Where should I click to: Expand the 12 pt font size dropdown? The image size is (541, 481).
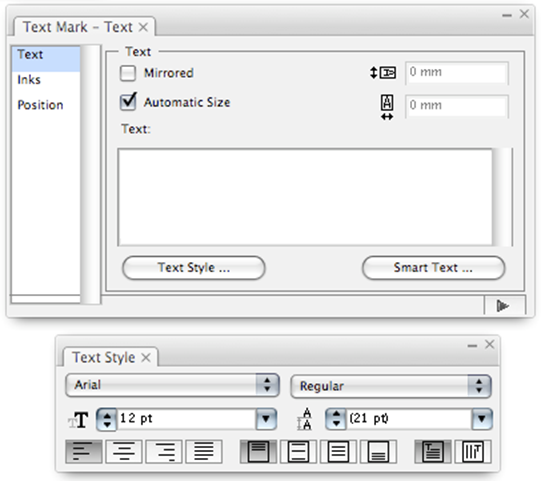pos(266,419)
